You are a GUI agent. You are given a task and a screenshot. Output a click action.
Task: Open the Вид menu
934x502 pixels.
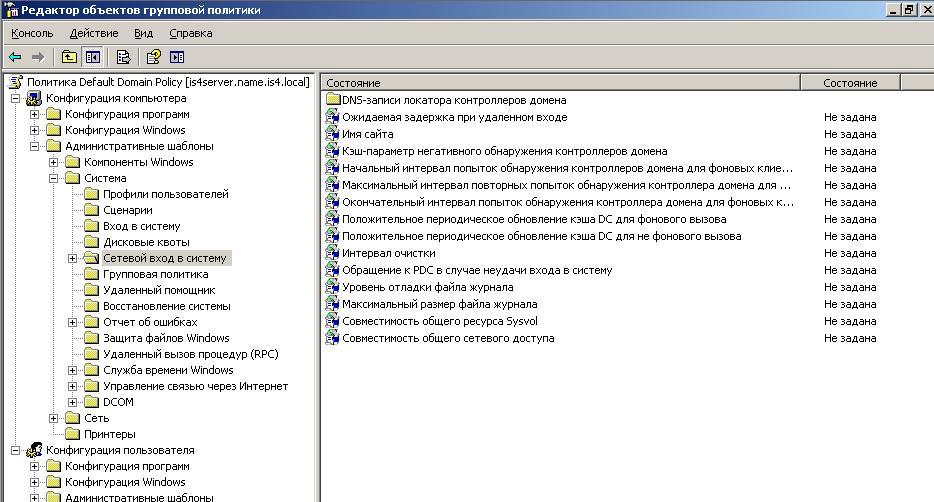[144, 33]
